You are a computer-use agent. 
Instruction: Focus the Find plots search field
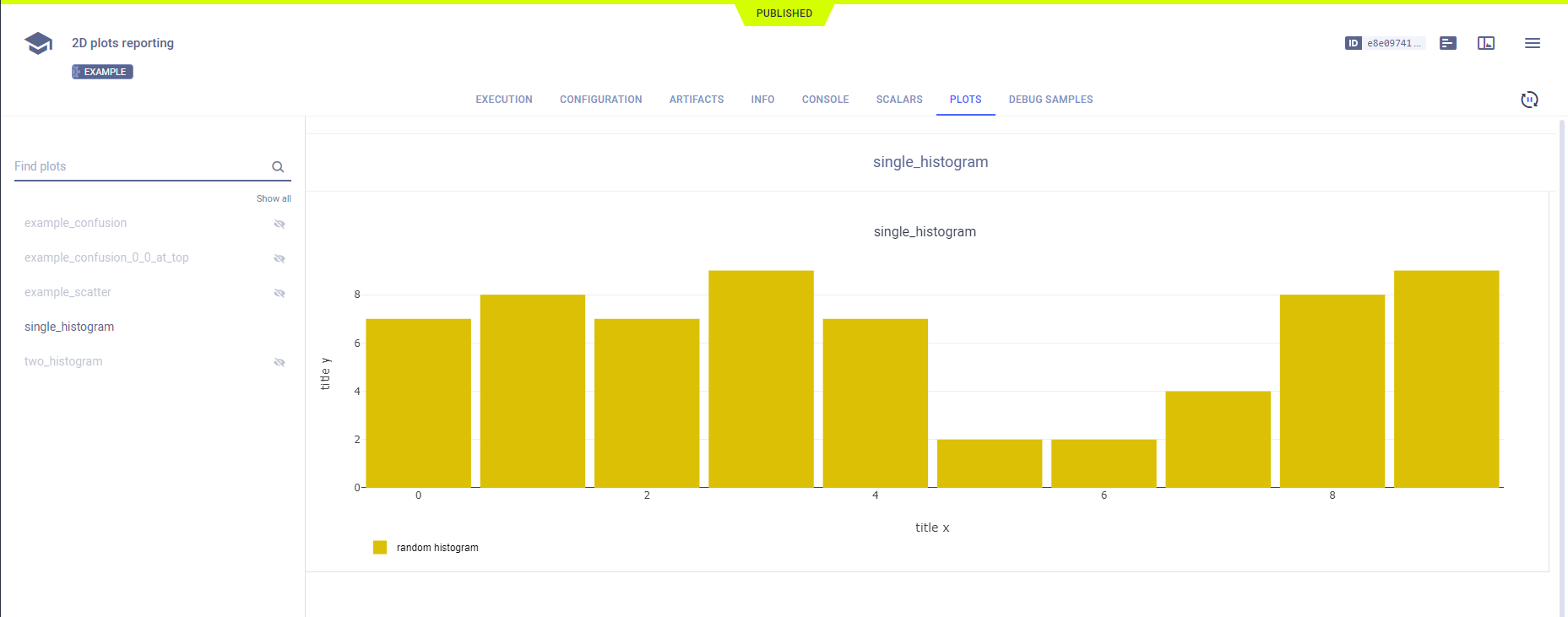tap(139, 166)
